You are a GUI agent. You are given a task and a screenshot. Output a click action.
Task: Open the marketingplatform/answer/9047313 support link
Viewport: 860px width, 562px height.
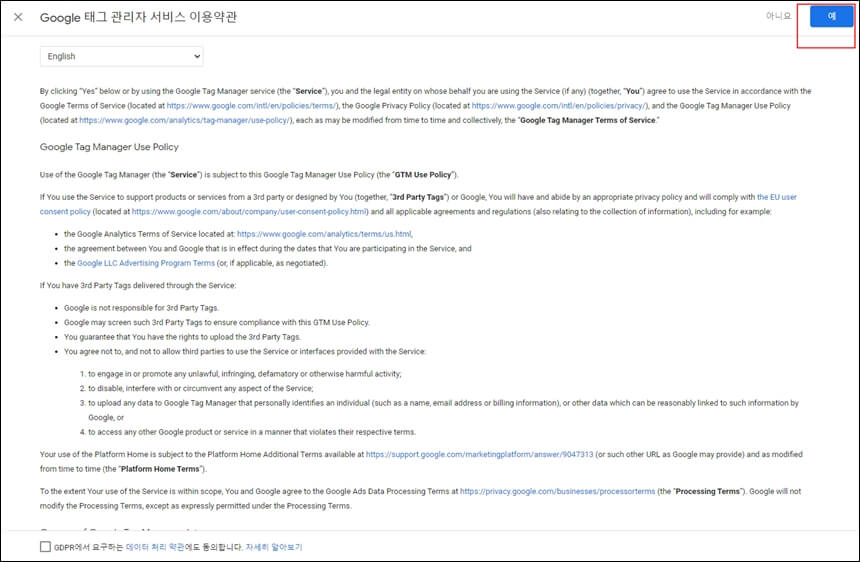coord(479,455)
